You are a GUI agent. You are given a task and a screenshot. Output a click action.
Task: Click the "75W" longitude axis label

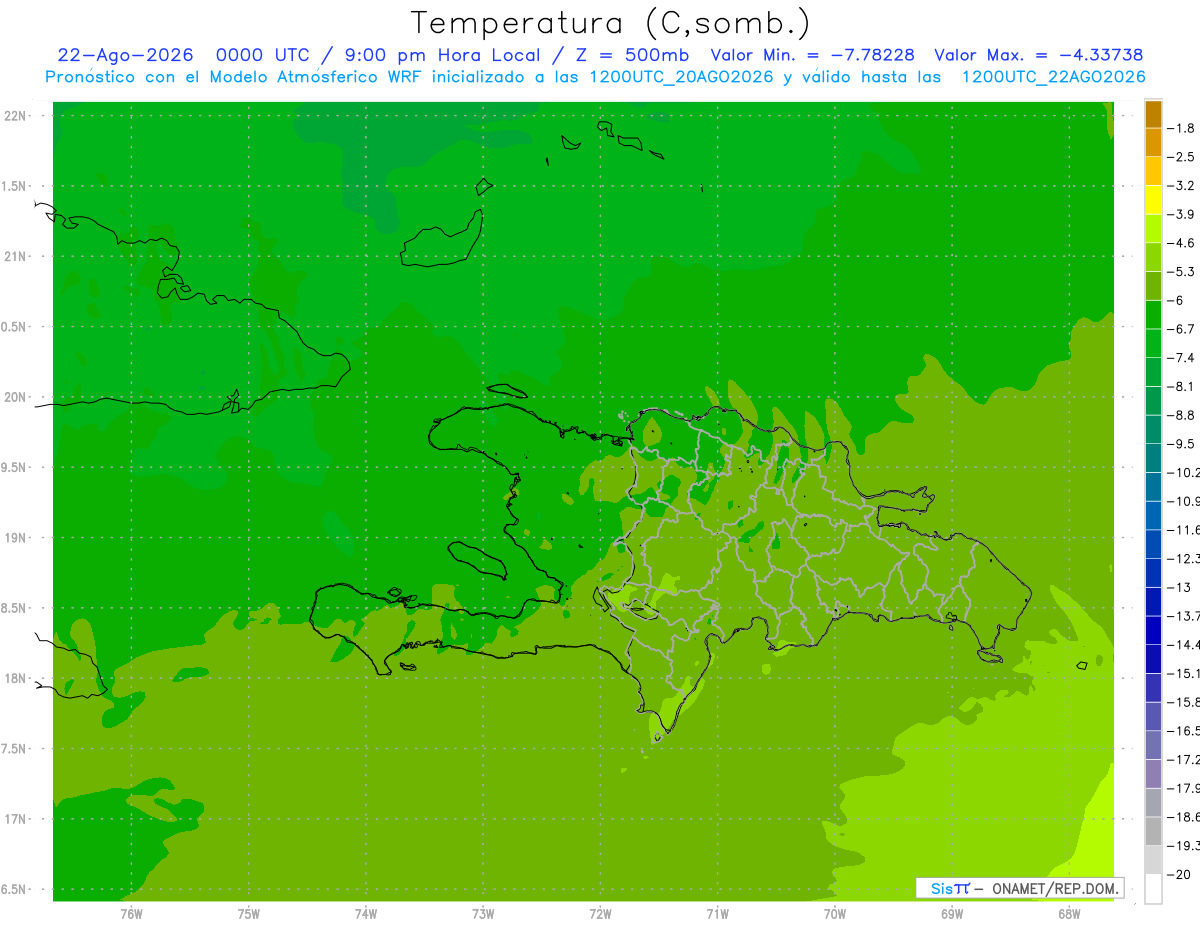click(249, 914)
